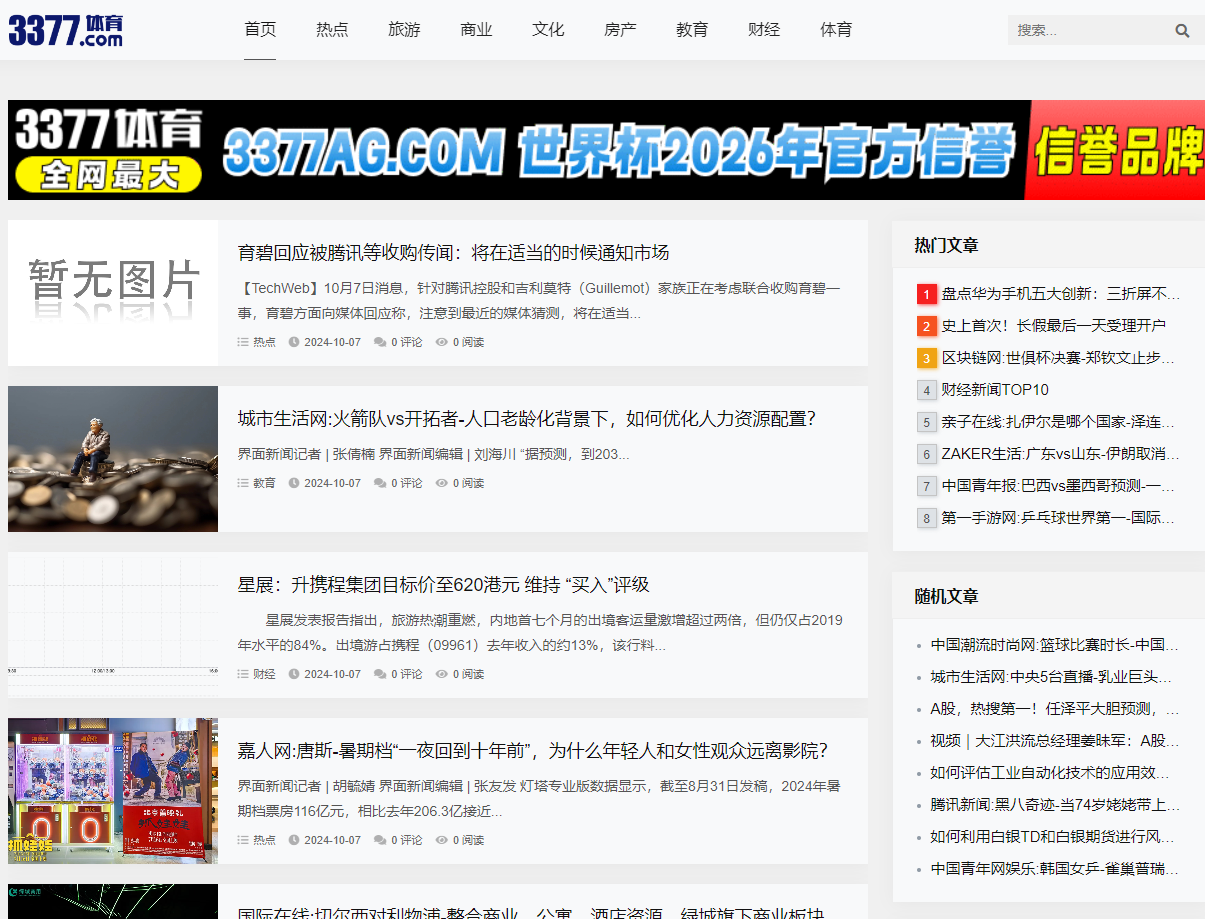The height and width of the screenshot is (919, 1205).
Task: Open article 育碧回应被腾讯等收购传闻
Action: point(453,252)
